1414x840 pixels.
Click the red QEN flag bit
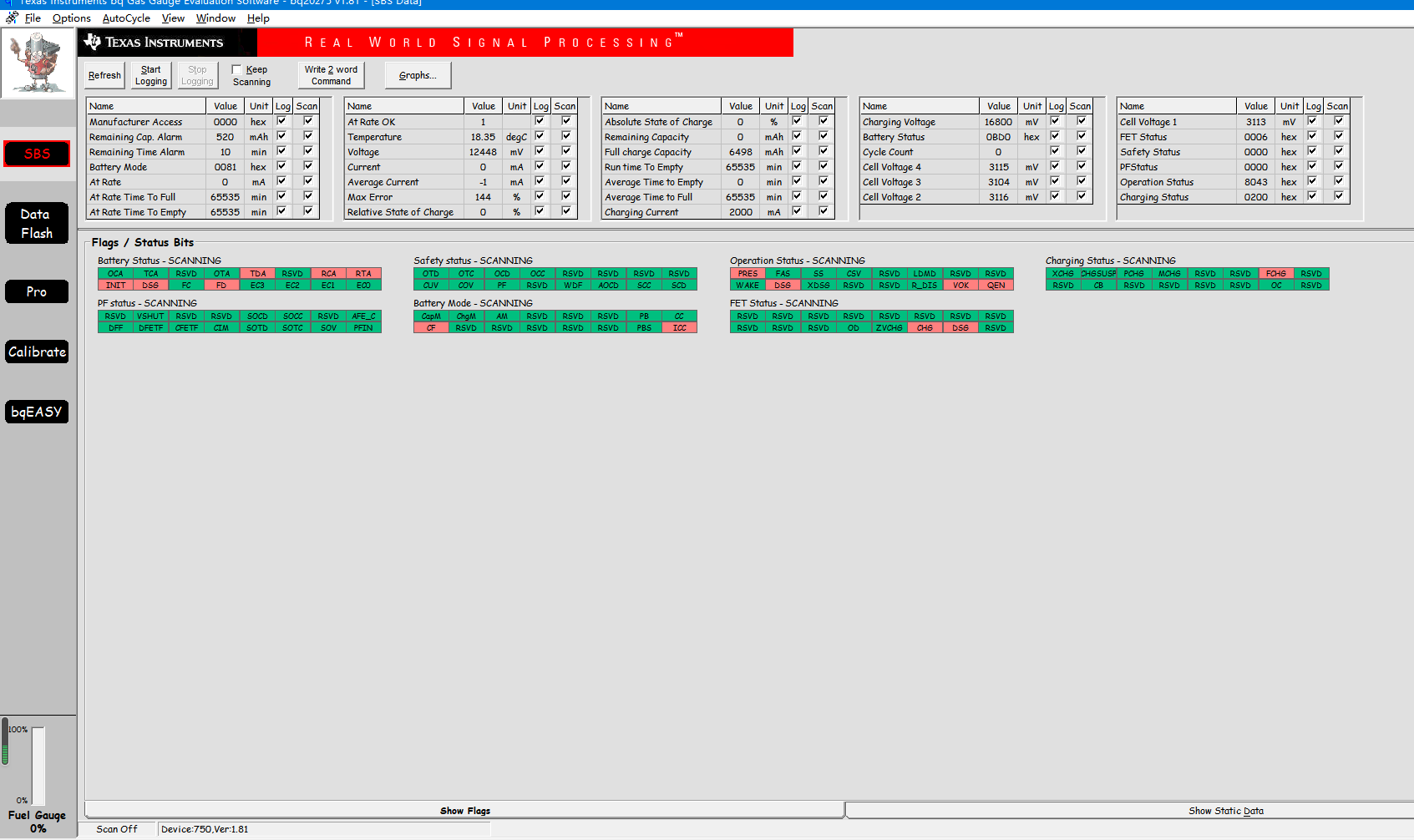996,286
